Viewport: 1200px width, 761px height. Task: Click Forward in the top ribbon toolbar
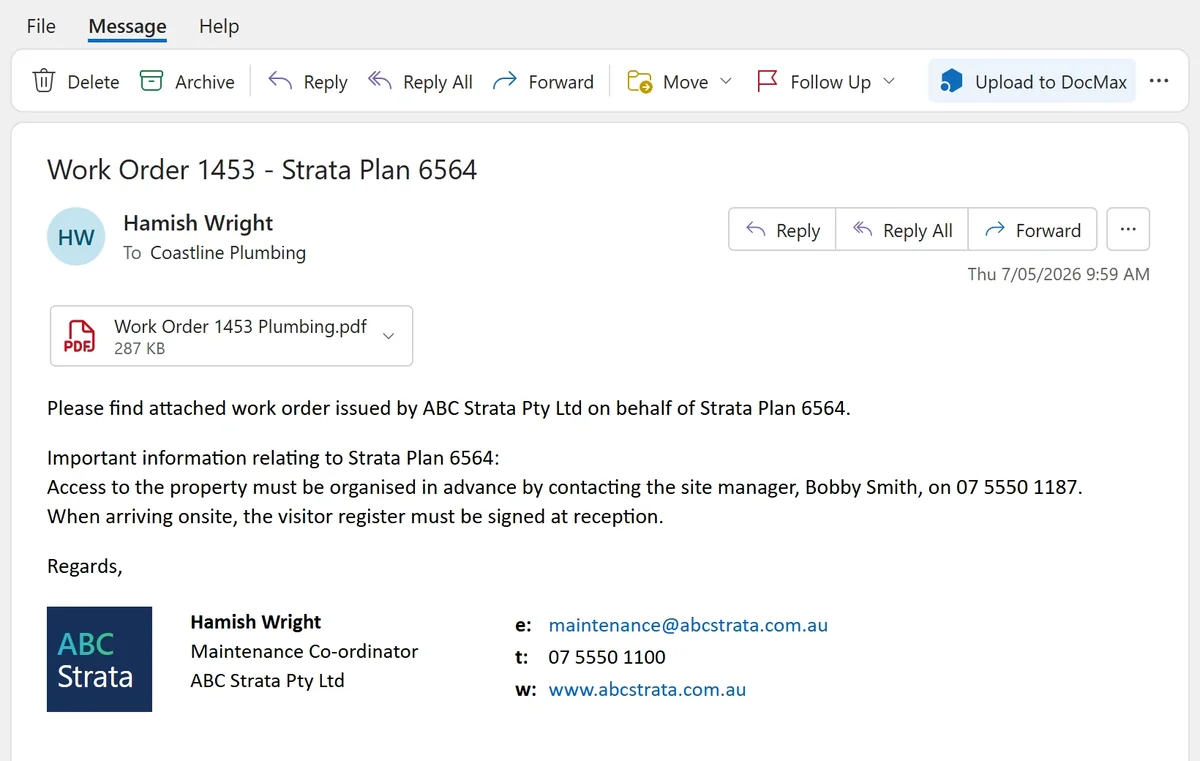click(544, 82)
